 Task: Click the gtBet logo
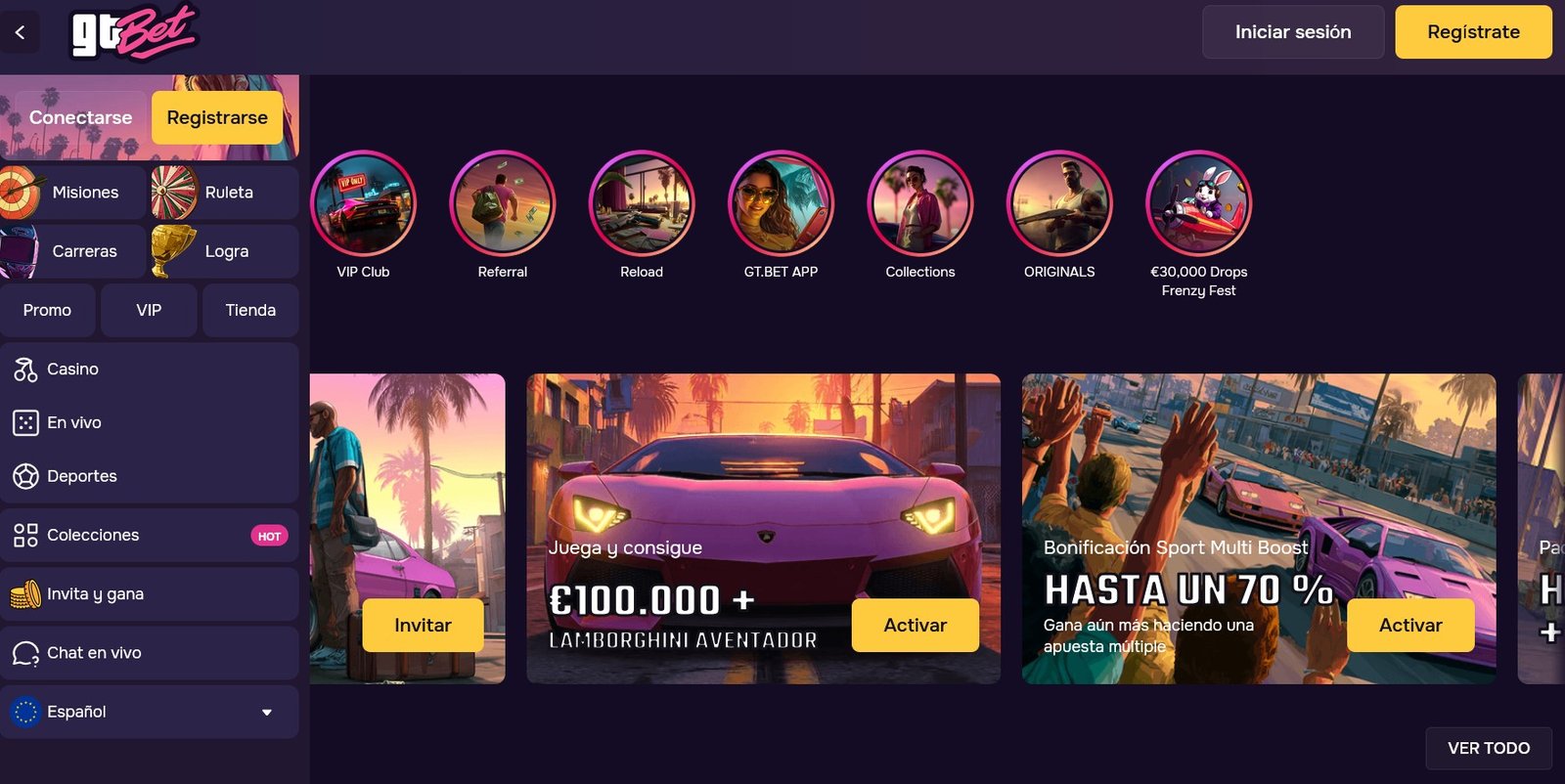(x=134, y=32)
